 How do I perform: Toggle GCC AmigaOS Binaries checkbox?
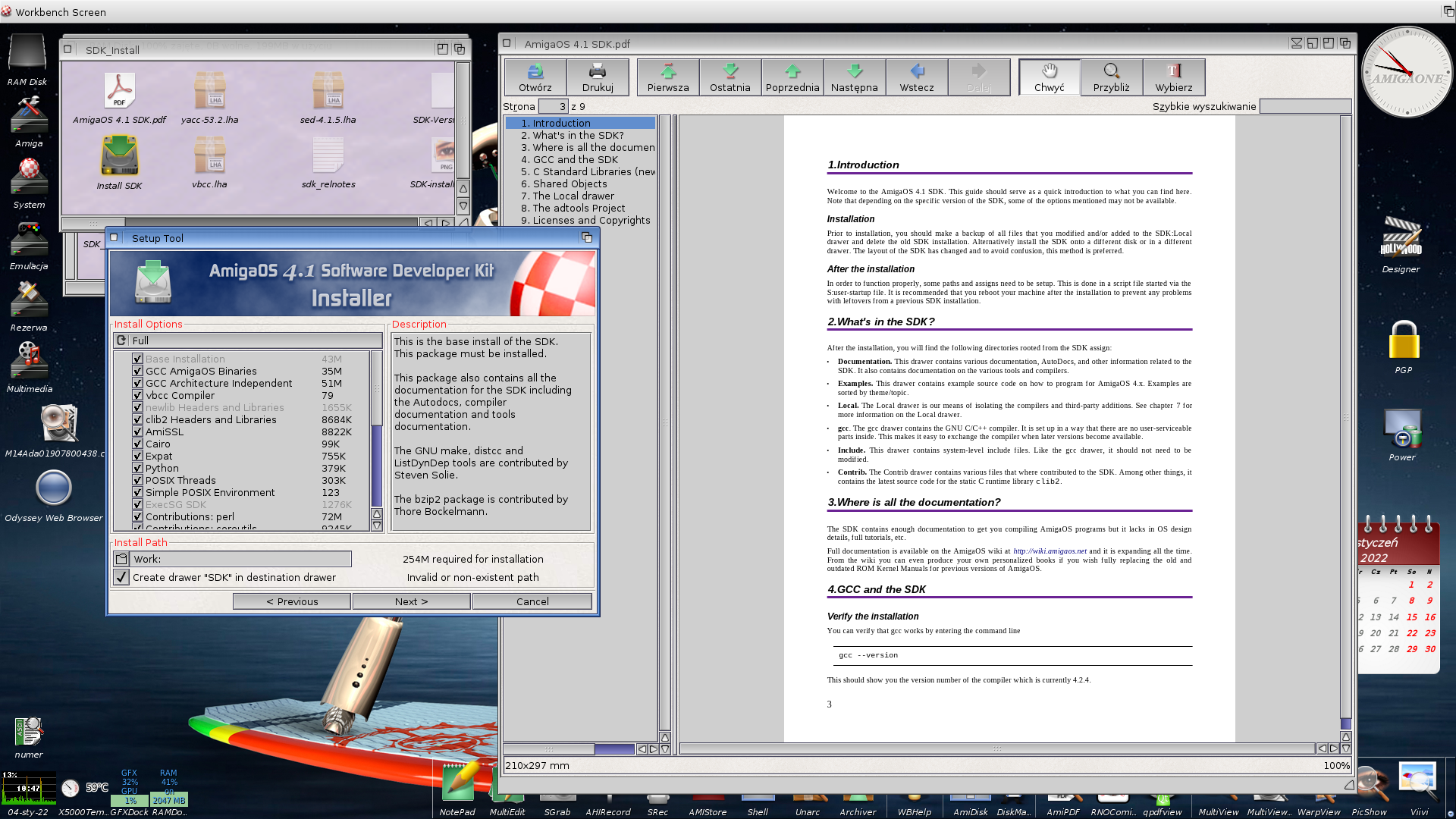click(137, 371)
